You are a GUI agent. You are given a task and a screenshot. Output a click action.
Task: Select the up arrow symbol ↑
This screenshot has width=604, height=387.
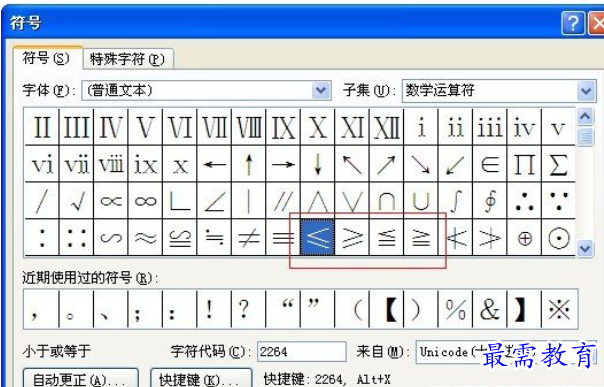coord(248,164)
